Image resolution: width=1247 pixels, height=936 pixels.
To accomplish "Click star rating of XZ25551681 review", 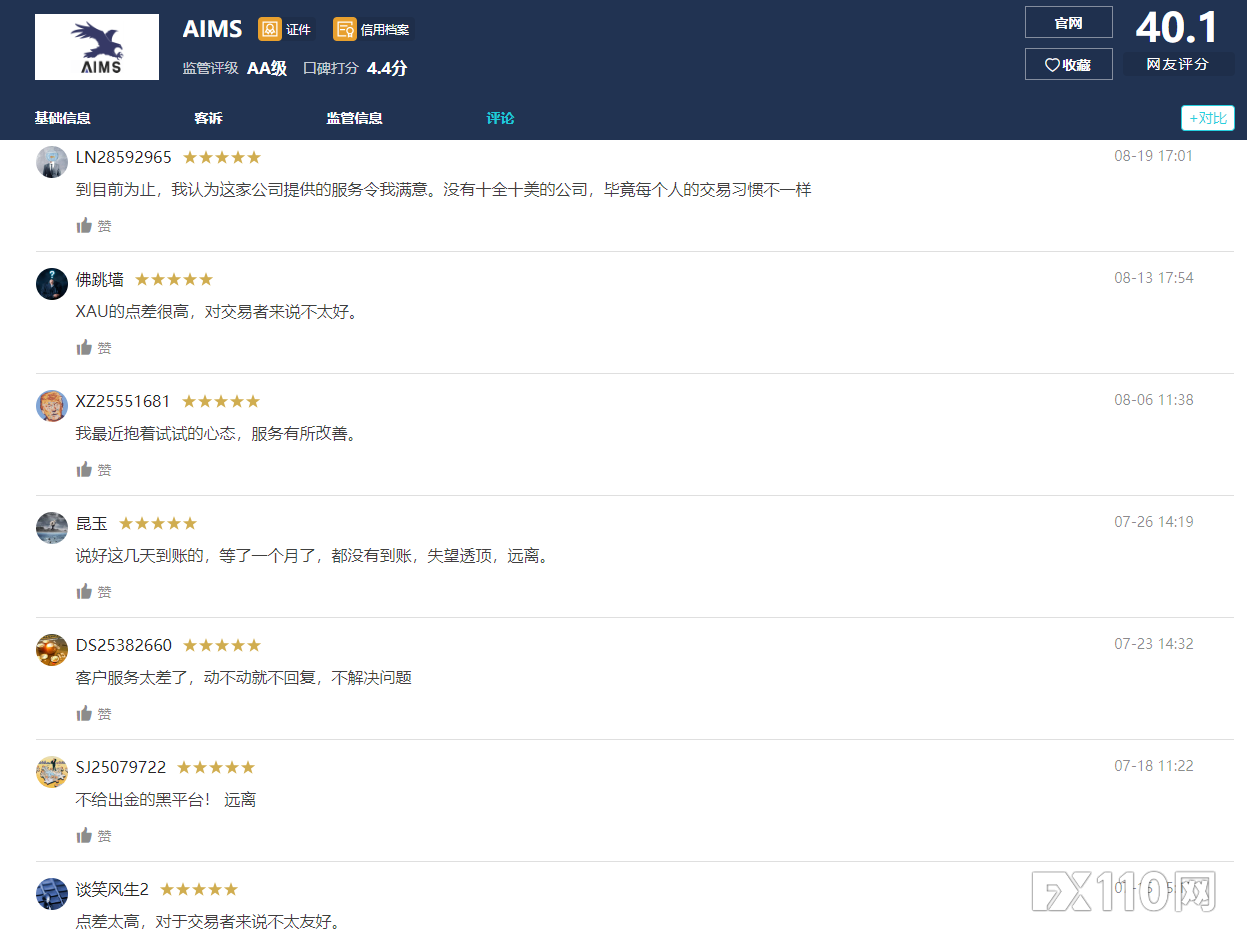I will 221,402.
